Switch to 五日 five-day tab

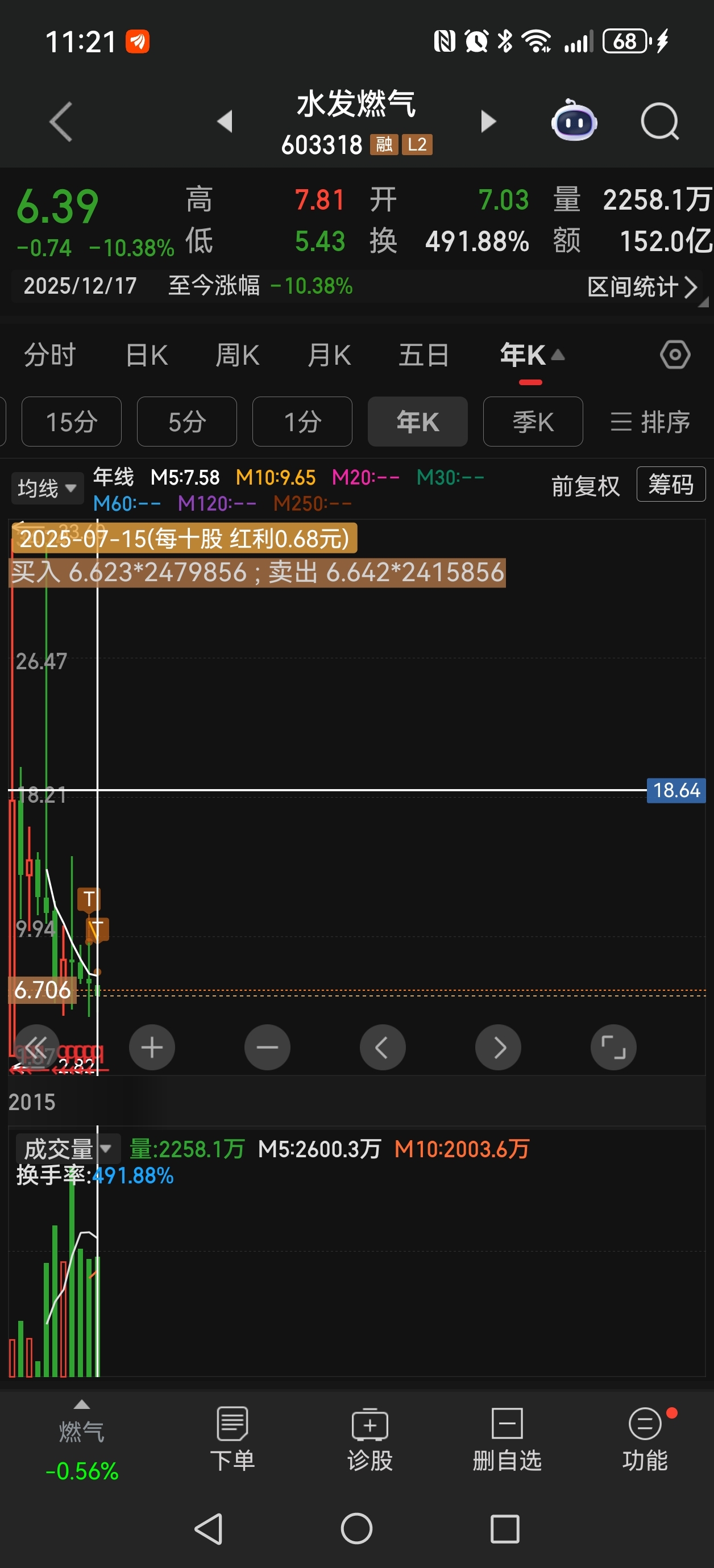click(424, 355)
